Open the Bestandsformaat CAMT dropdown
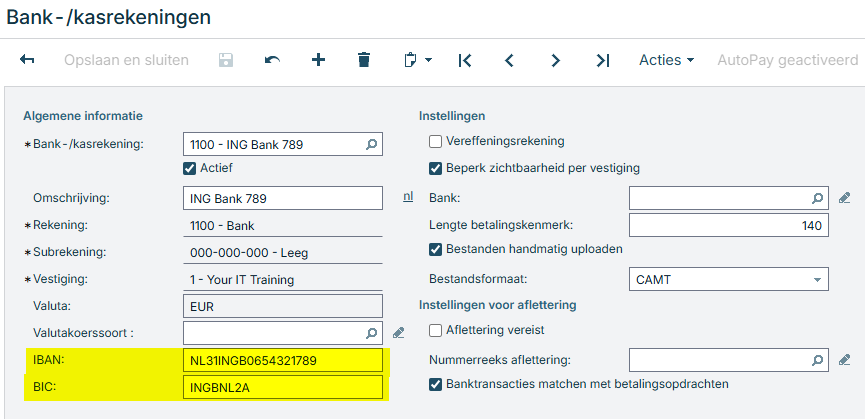The image size is (865, 419). (728, 279)
